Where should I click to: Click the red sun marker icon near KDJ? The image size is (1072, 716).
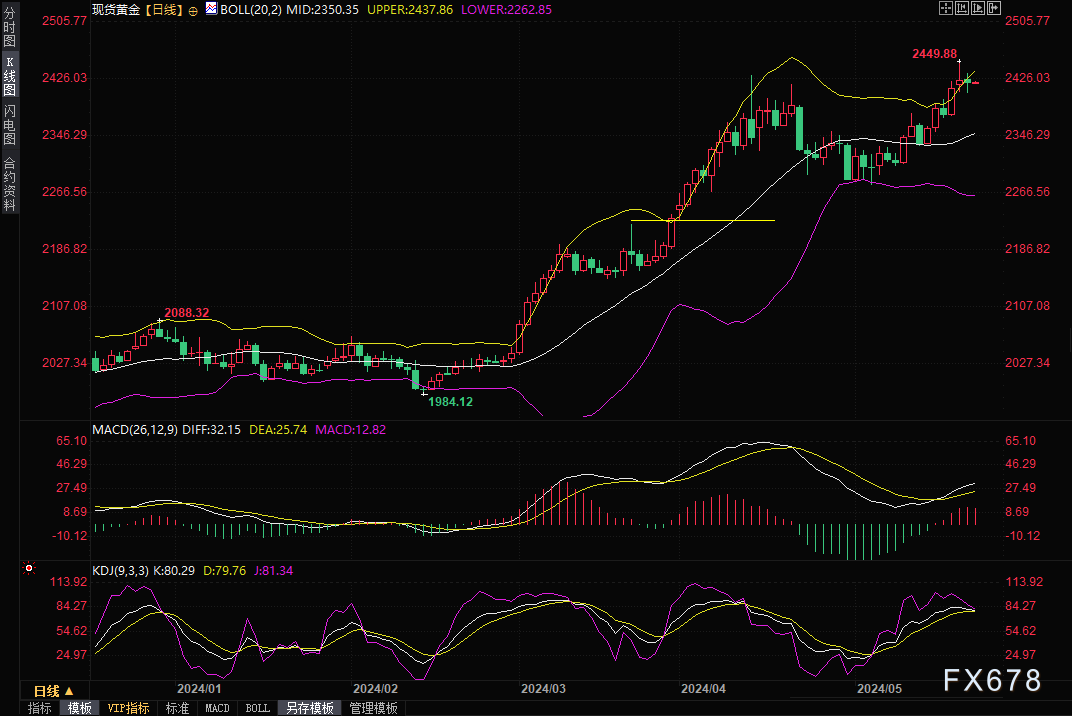(29, 569)
